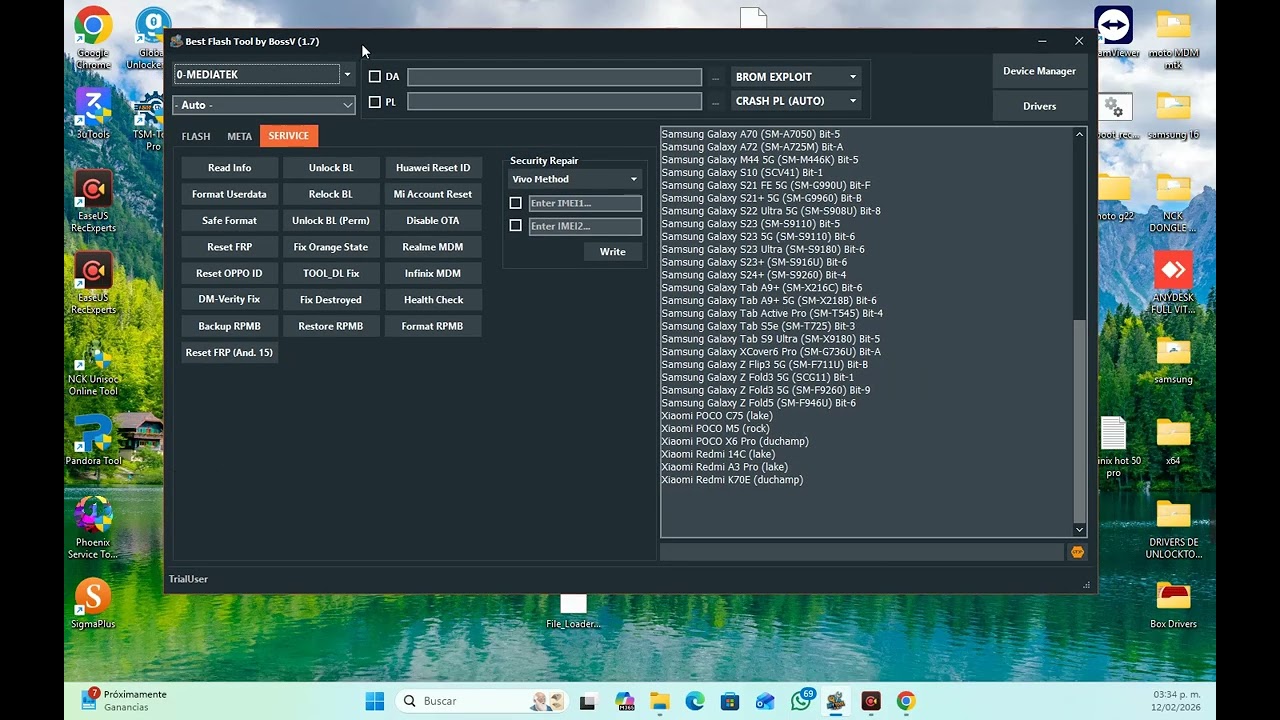Select the SERVICE tab
1280x720 pixels.
(x=289, y=136)
